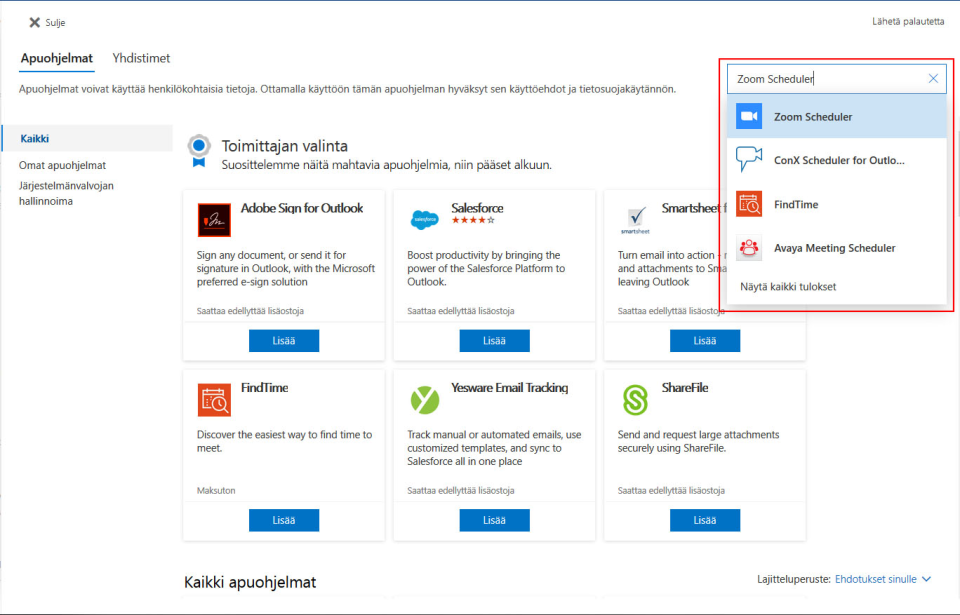Click the Yesware Email Tracking logo
The width and height of the screenshot is (960, 615).
424,400
